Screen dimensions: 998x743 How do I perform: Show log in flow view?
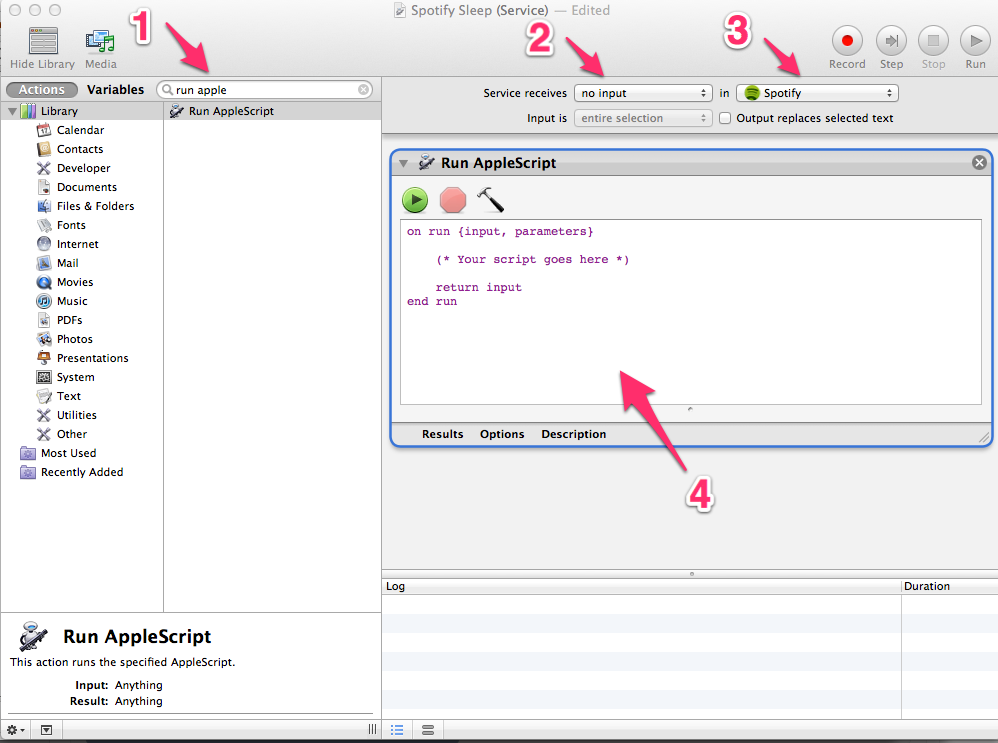pos(428,730)
